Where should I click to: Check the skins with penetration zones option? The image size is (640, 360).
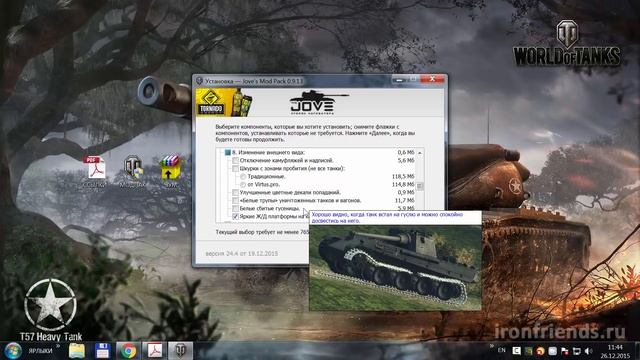click(x=236, y=169)
